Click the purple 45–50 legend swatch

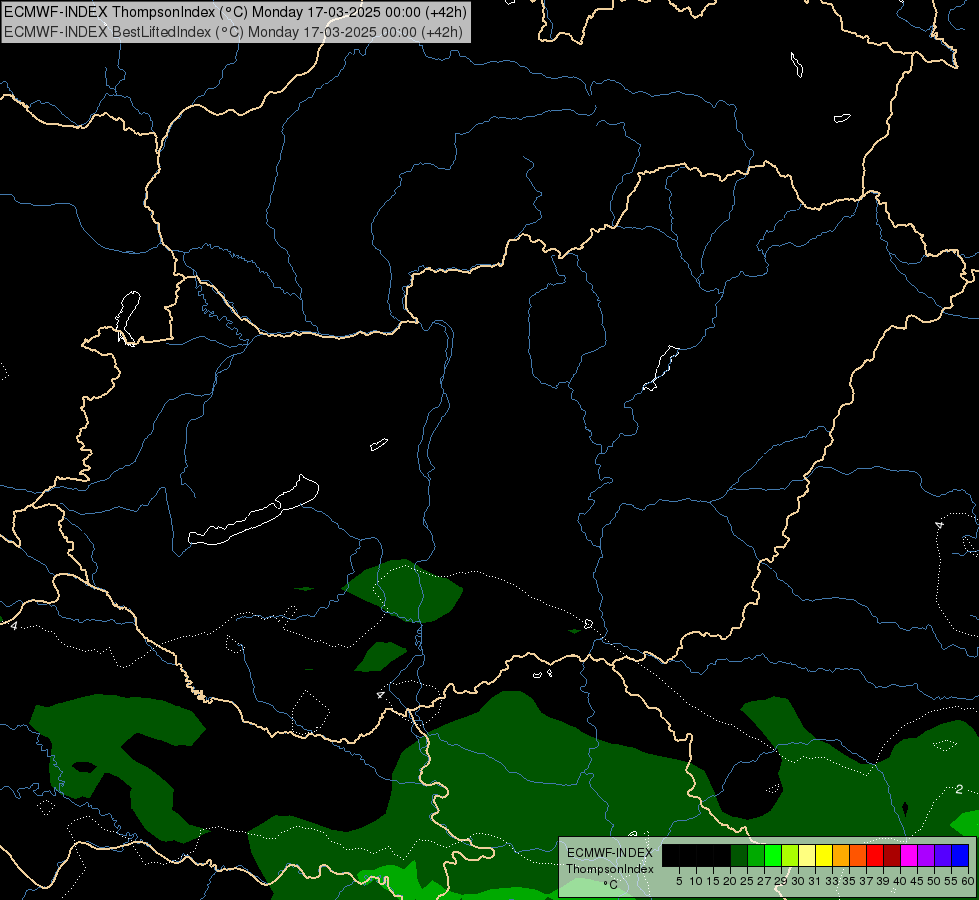926,855
